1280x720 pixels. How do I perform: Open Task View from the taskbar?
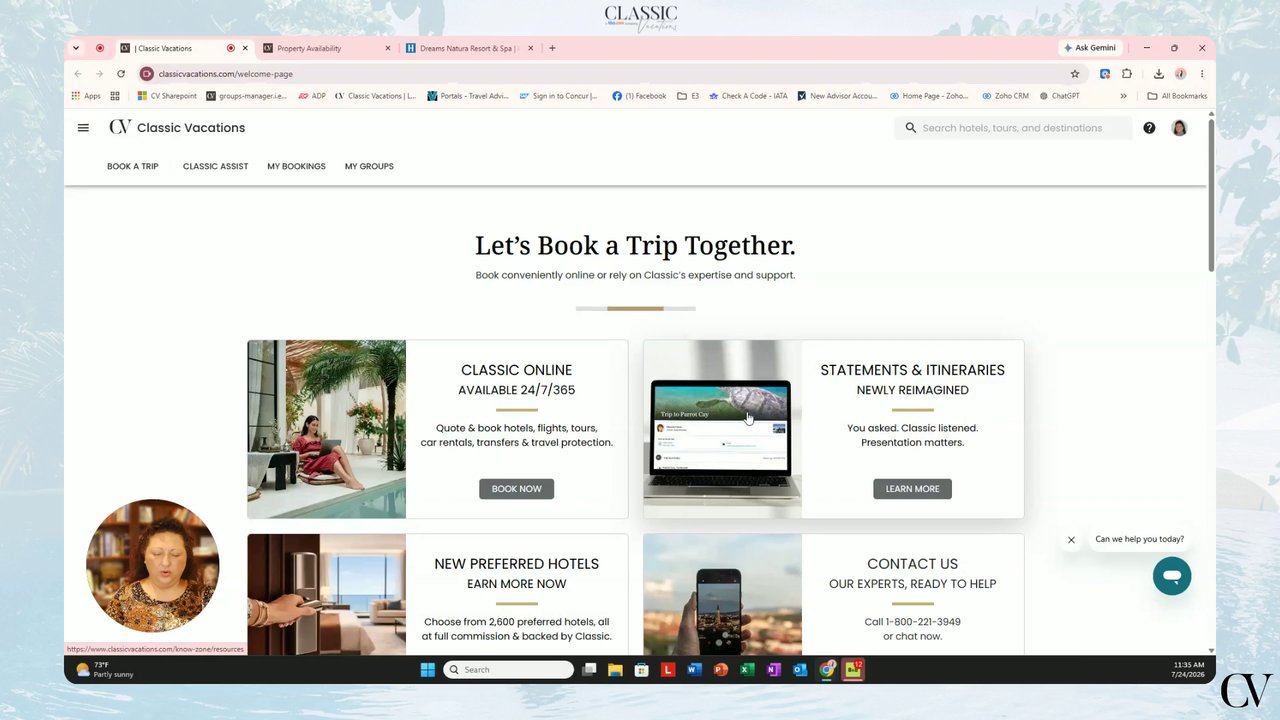[589, 670]
